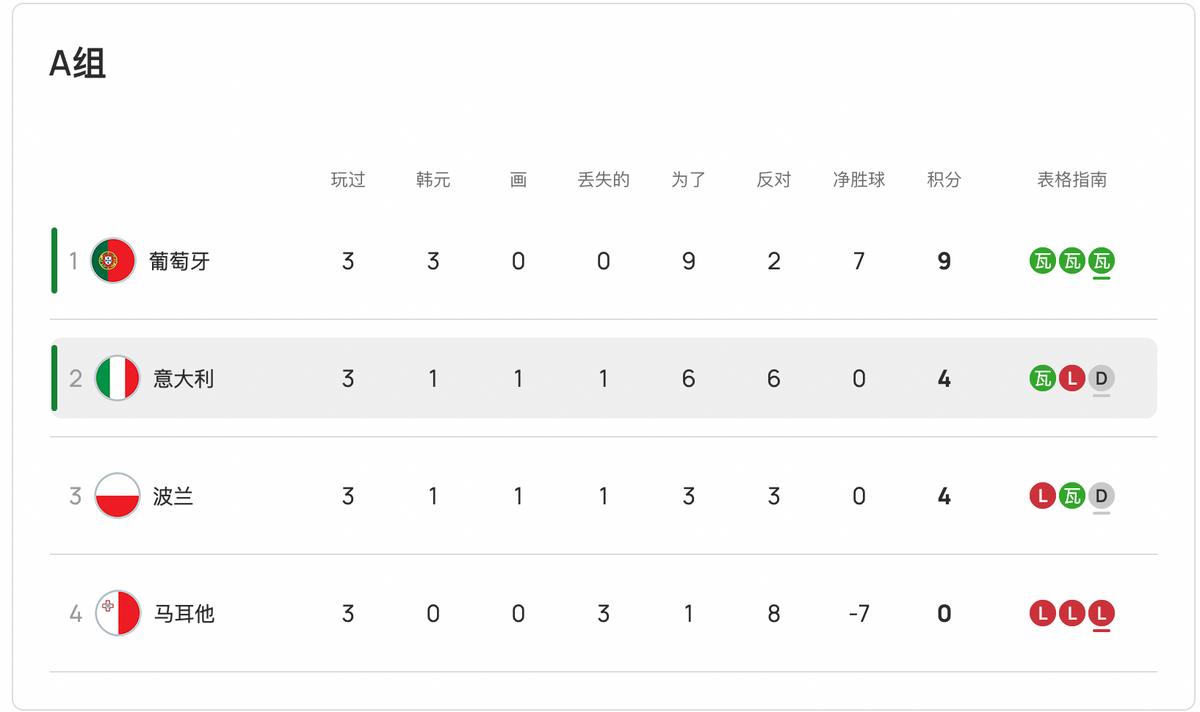Image resolution: width=1200 pixels, height=712 pixels.
Task: Open the 意大利 team link
Action: (184, 379)
